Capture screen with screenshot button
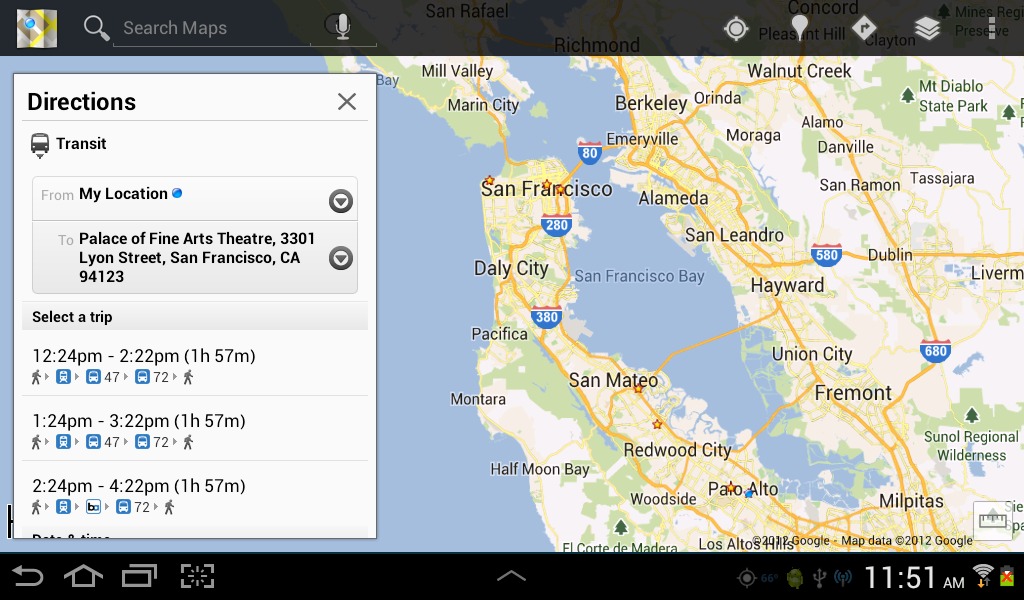1024x600 pixels. coord(197,576)
